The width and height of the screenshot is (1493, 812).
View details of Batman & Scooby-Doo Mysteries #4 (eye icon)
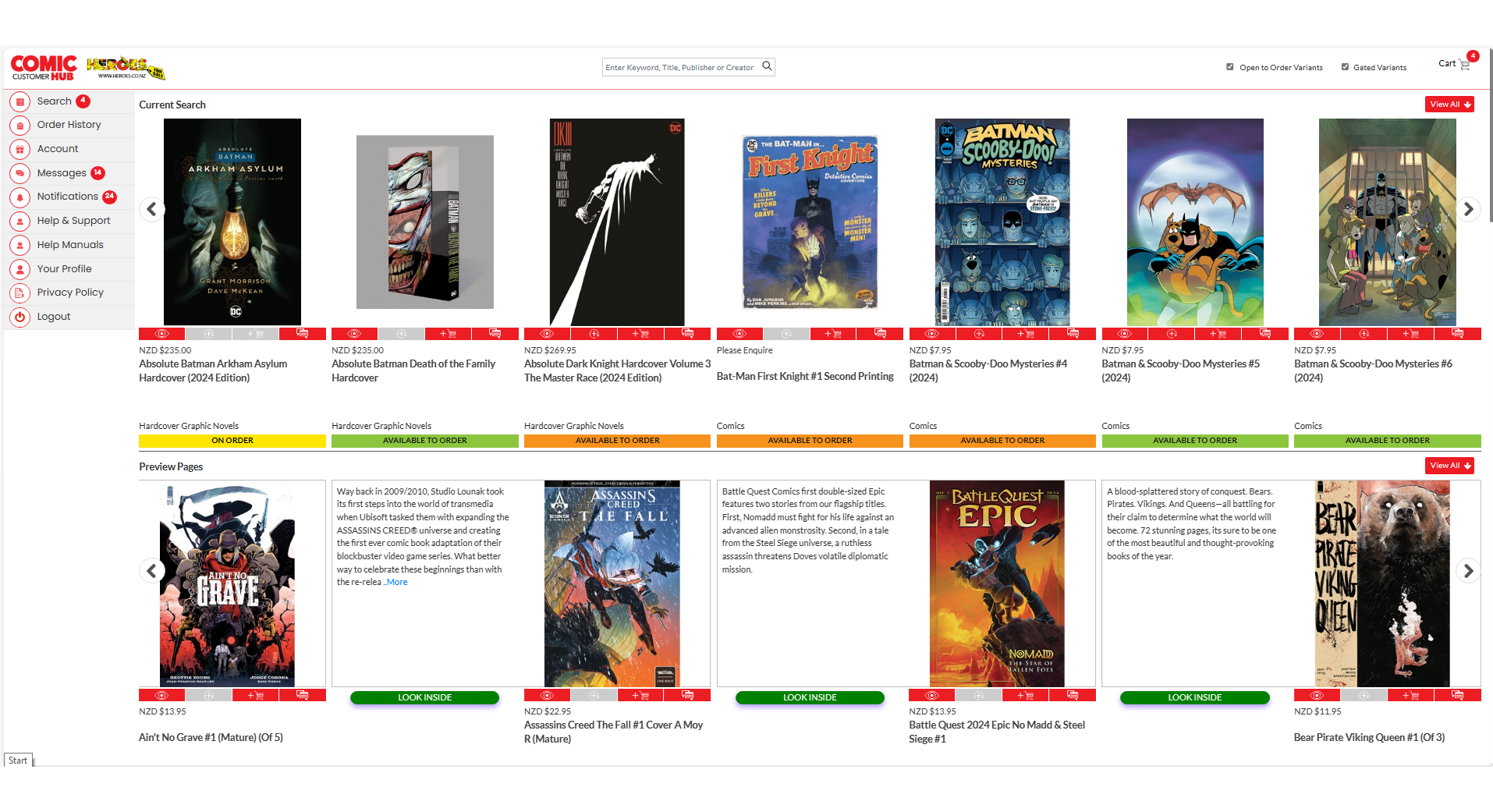click(x=932, y=334)
